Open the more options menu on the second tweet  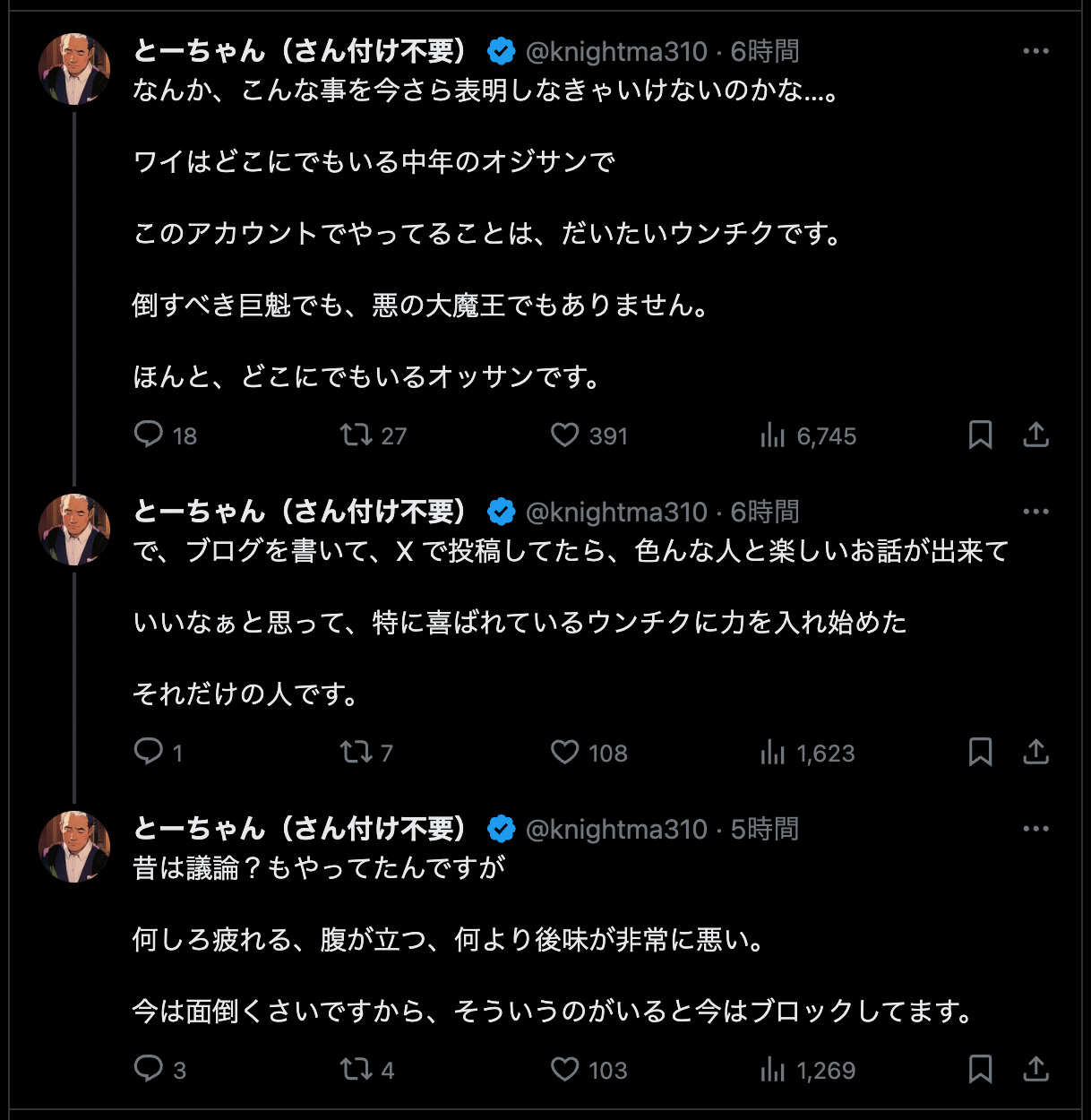point(1035,512)
